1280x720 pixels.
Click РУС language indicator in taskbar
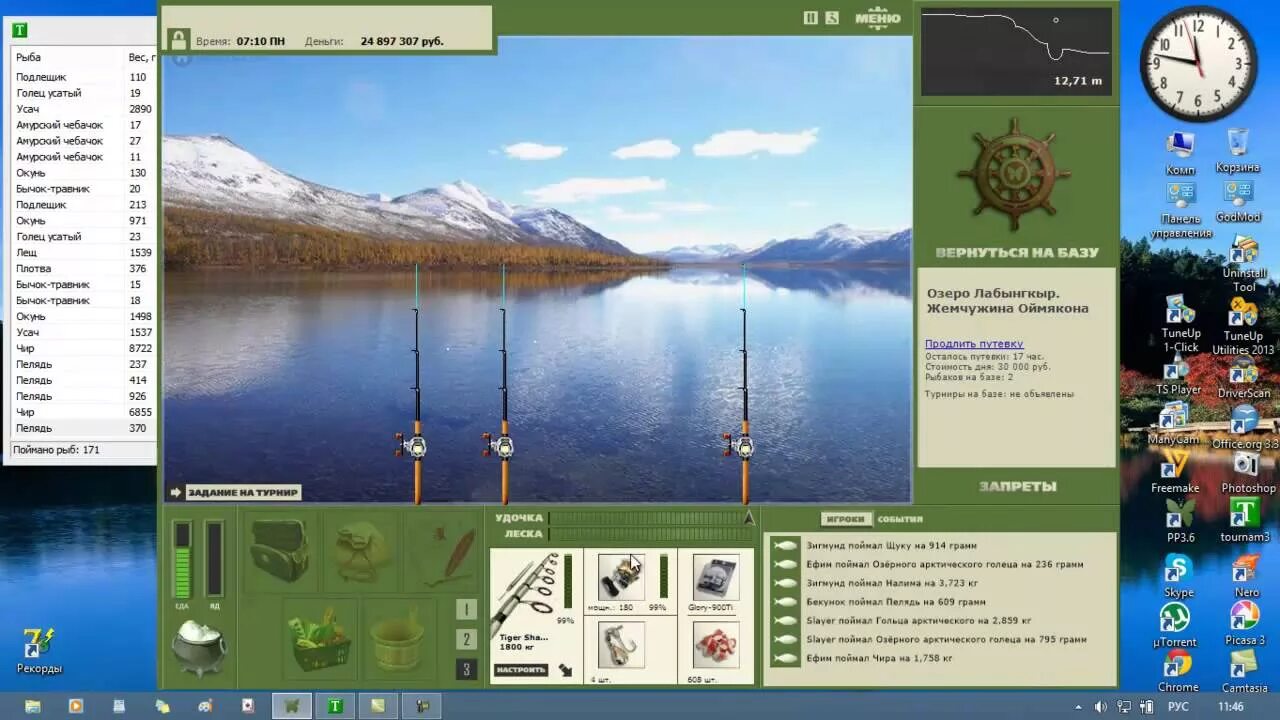pyautogui.click(x=1178, y=707)
